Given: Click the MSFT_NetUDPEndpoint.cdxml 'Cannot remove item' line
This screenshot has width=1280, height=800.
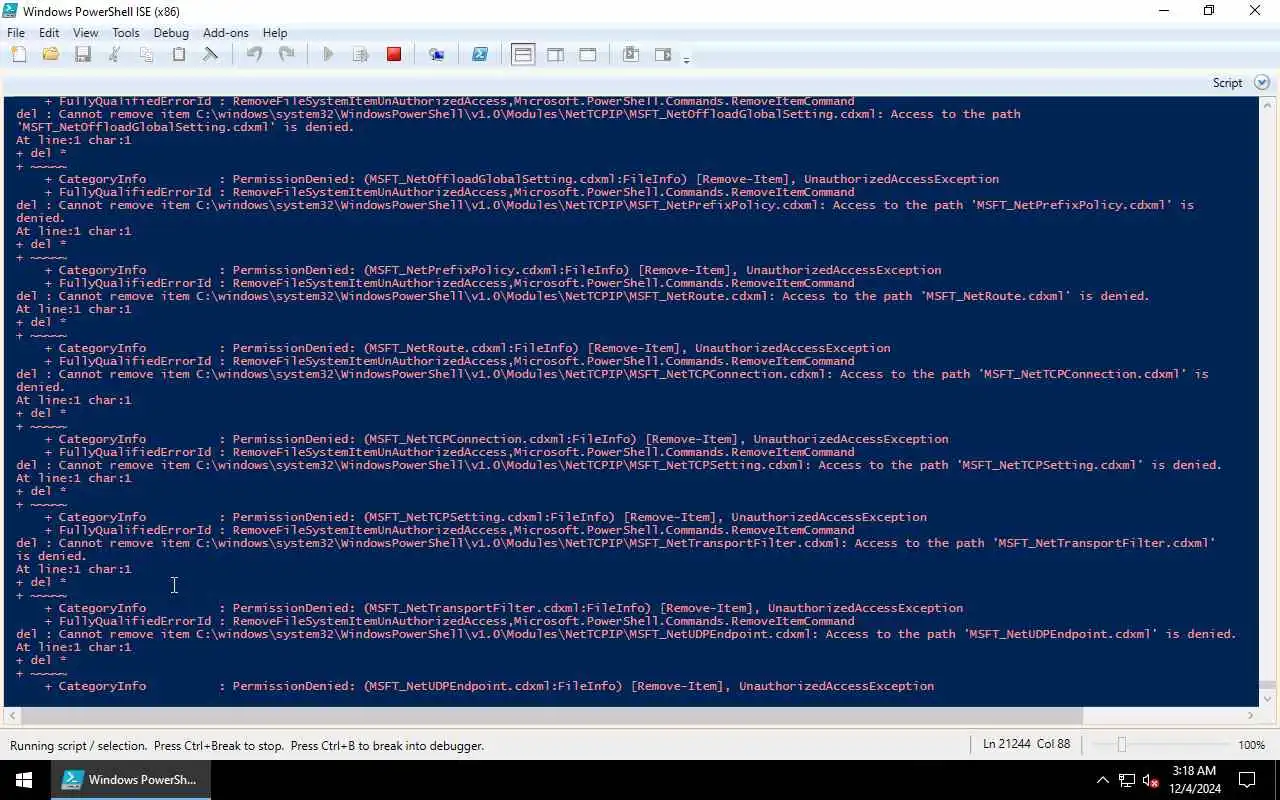Looking at the screenshot, I should (x=626, y=634).
